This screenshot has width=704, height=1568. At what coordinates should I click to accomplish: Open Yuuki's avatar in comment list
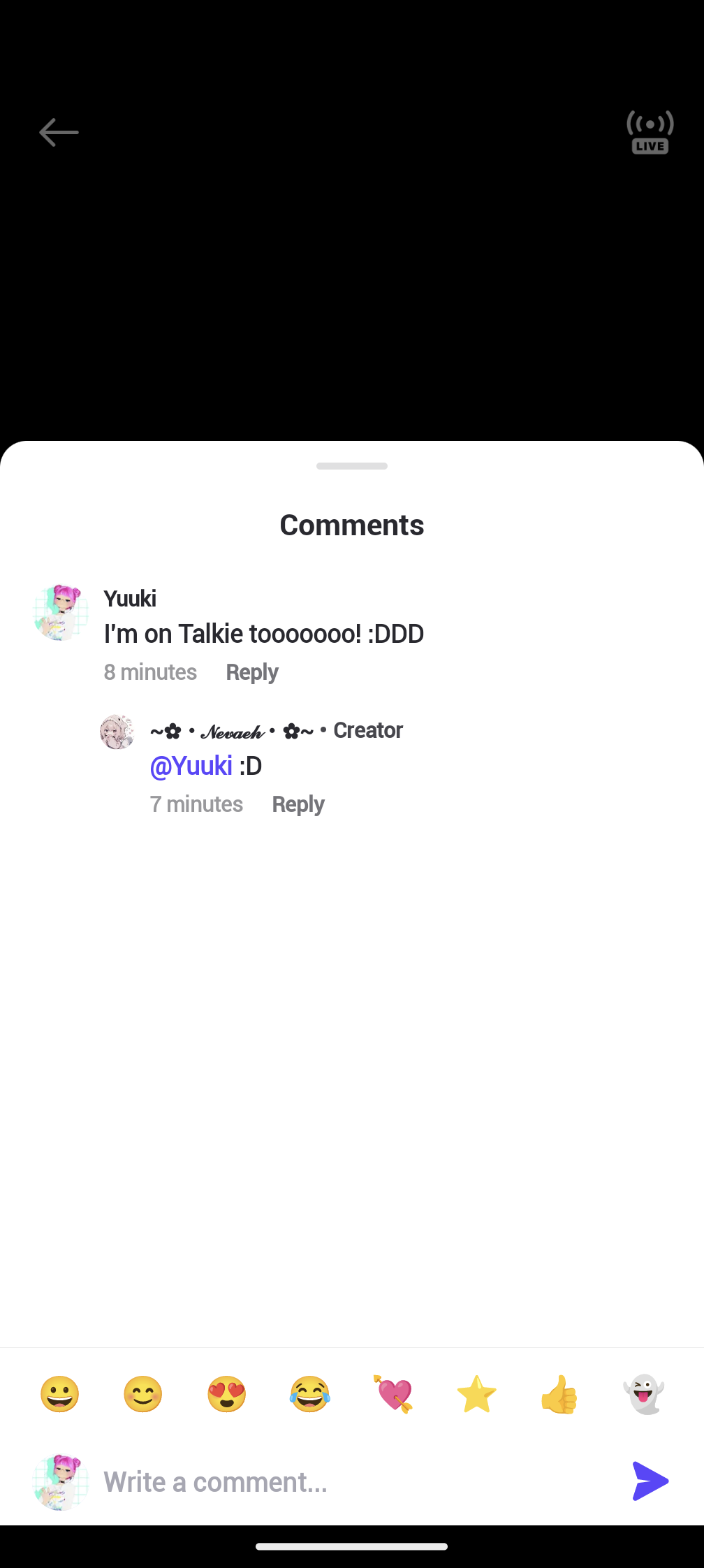(x=61, y=613)
